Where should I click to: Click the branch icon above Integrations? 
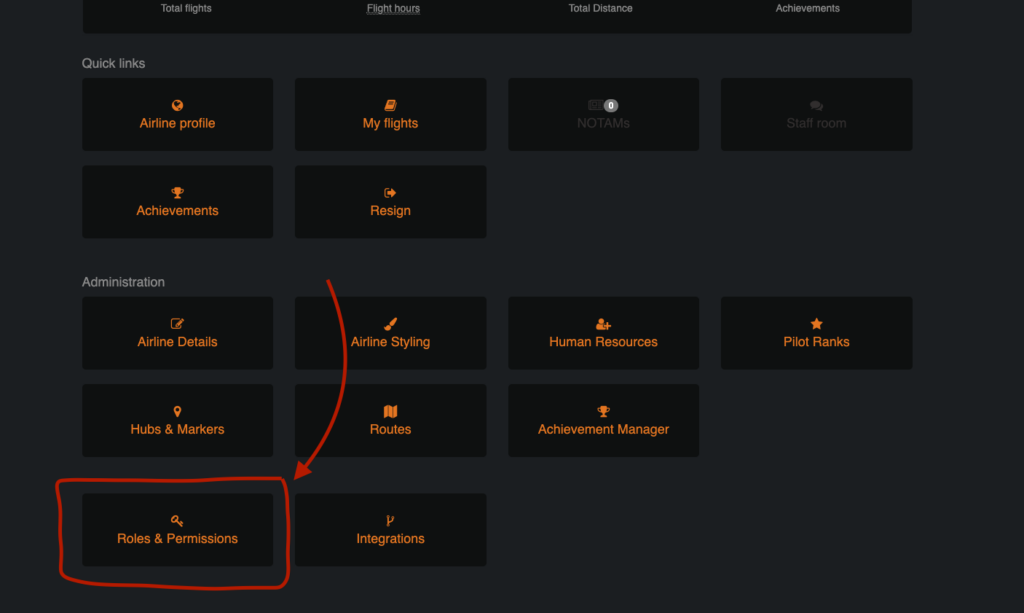tap(390, 520)
